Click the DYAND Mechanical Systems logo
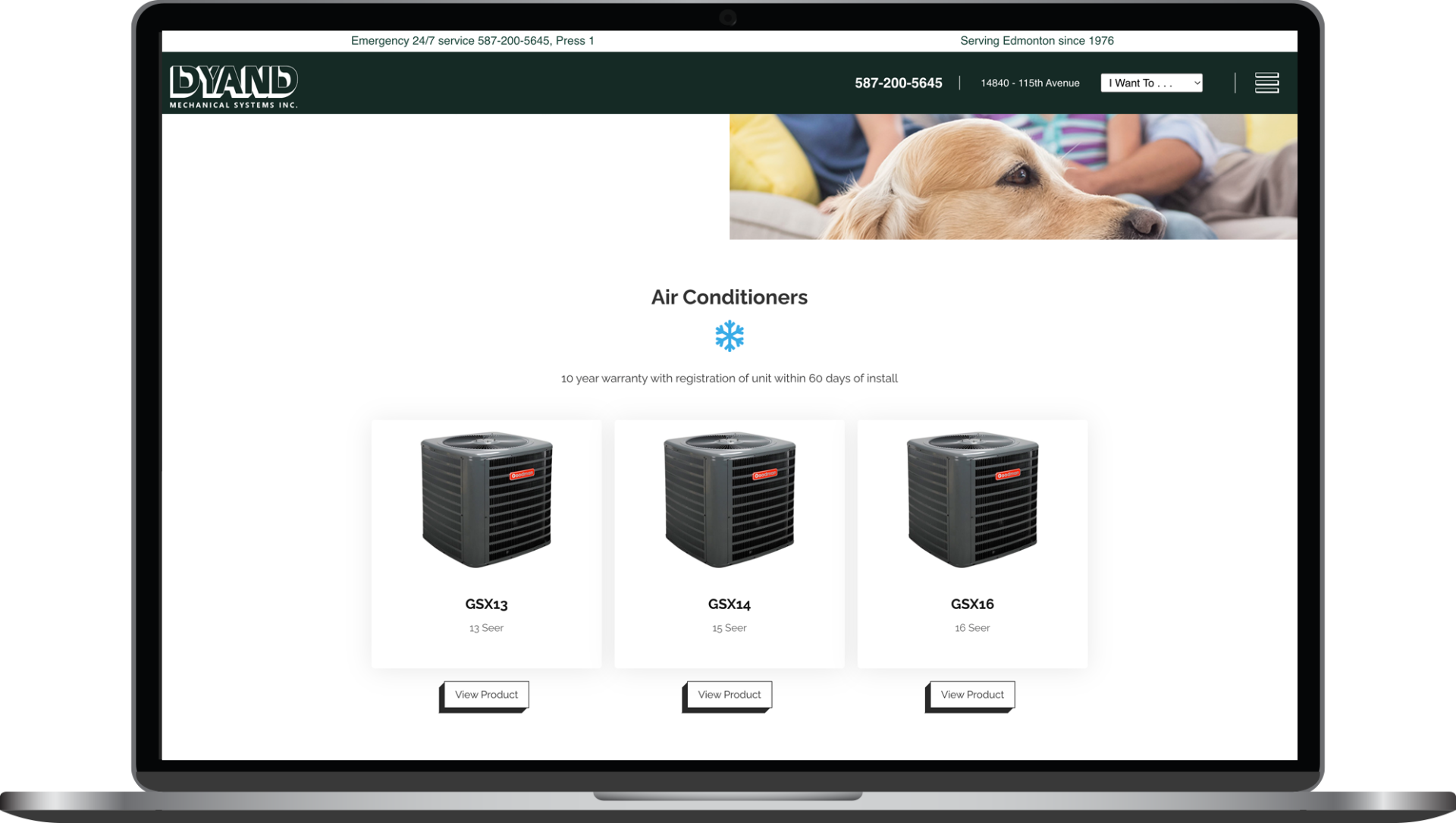This screenshot has height=823, width=1456. tap(233, 82)
